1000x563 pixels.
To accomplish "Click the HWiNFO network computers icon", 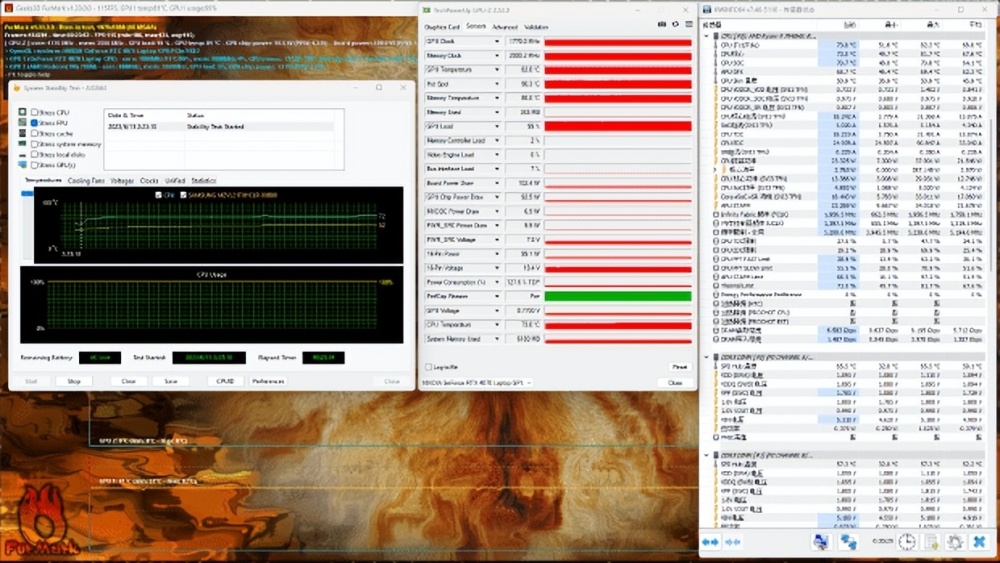I will (821, 542).
